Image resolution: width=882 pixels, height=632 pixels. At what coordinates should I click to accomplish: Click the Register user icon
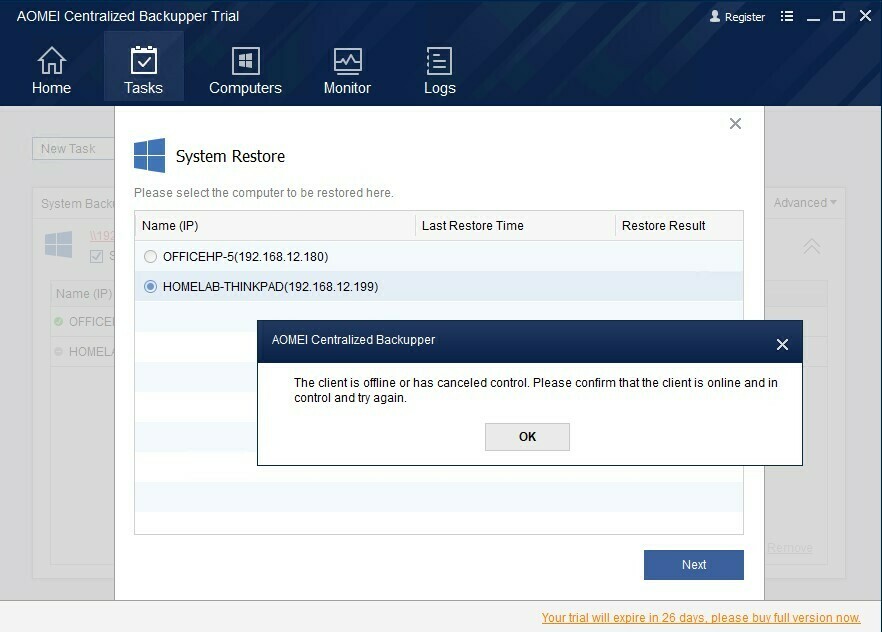click(714, 16)
